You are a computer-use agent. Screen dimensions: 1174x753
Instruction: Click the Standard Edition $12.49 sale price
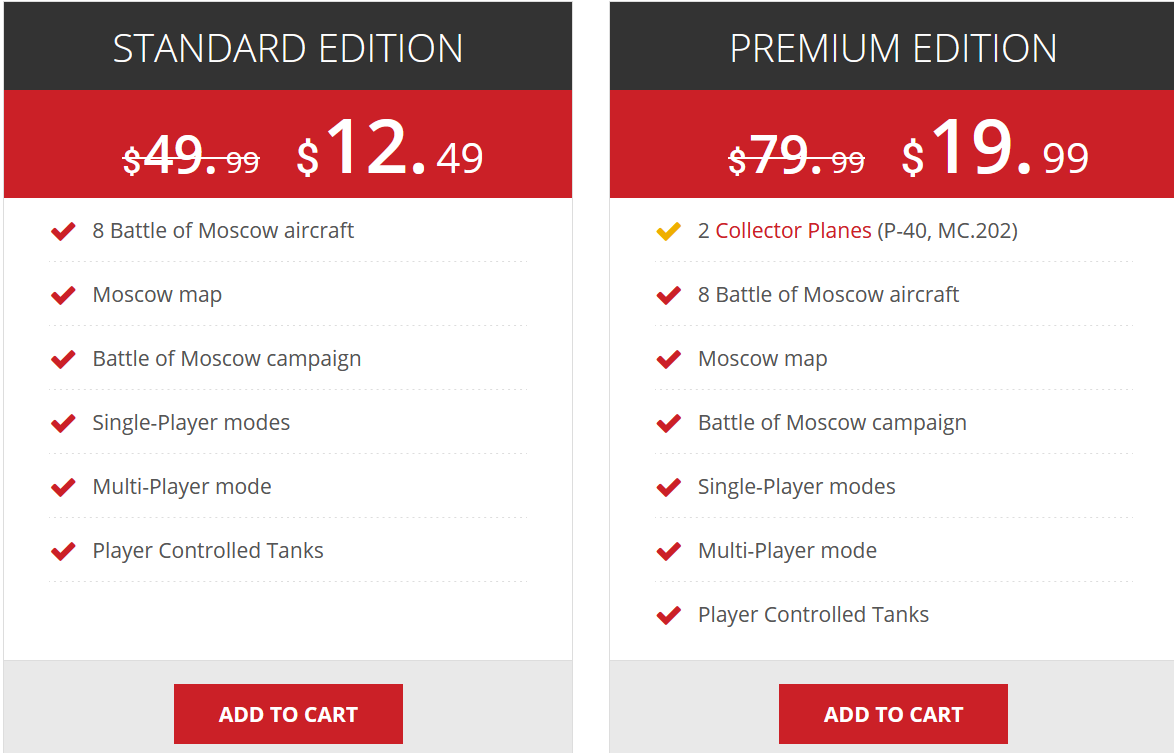point(390,150)
